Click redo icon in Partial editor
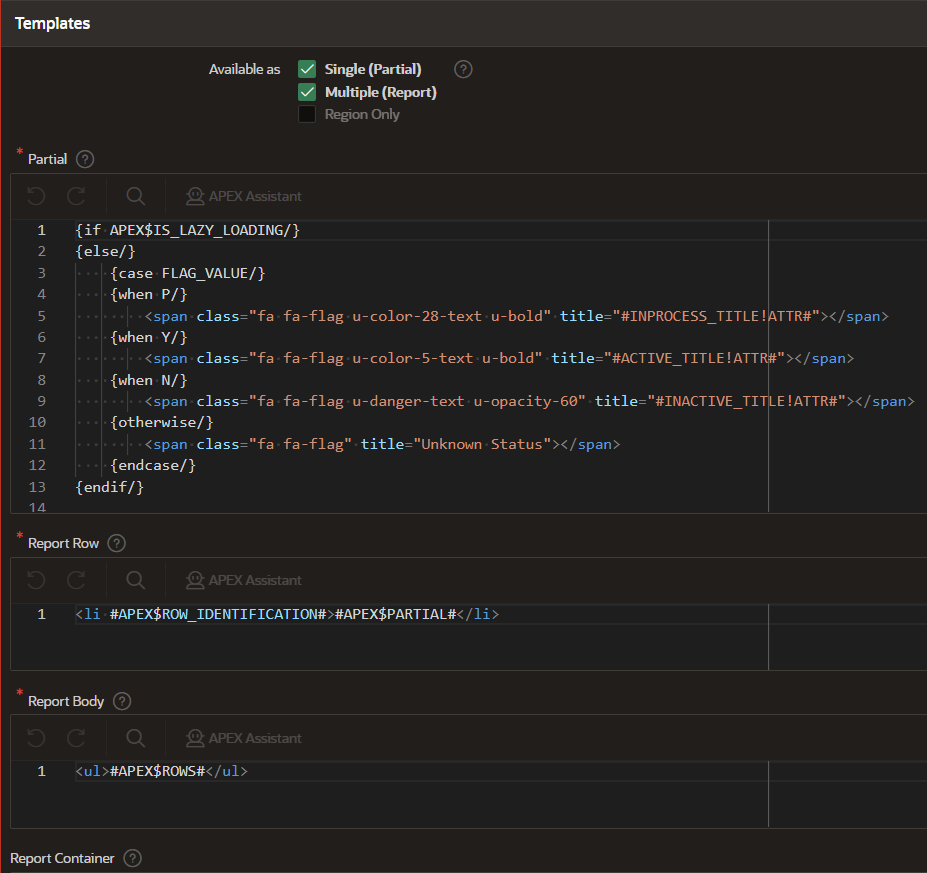This screenshot has width=927, height=873. [x=77, y=196]
